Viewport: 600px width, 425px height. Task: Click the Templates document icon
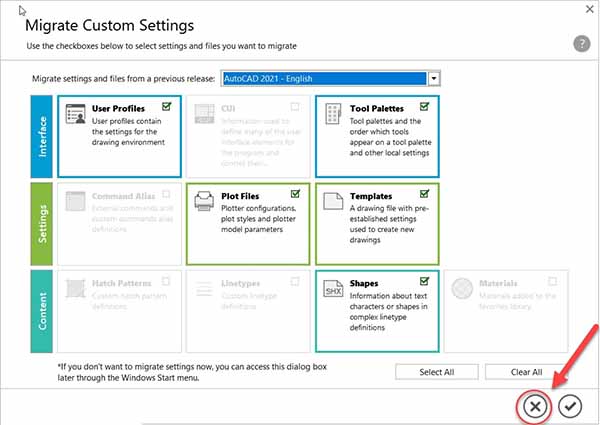tap(332, 202)
